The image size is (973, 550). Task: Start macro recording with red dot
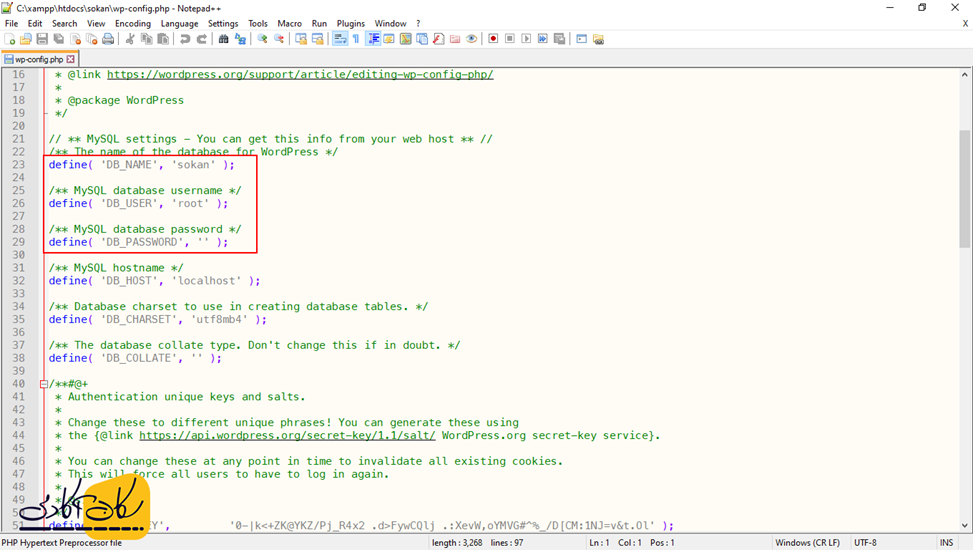tap(493, 39)
